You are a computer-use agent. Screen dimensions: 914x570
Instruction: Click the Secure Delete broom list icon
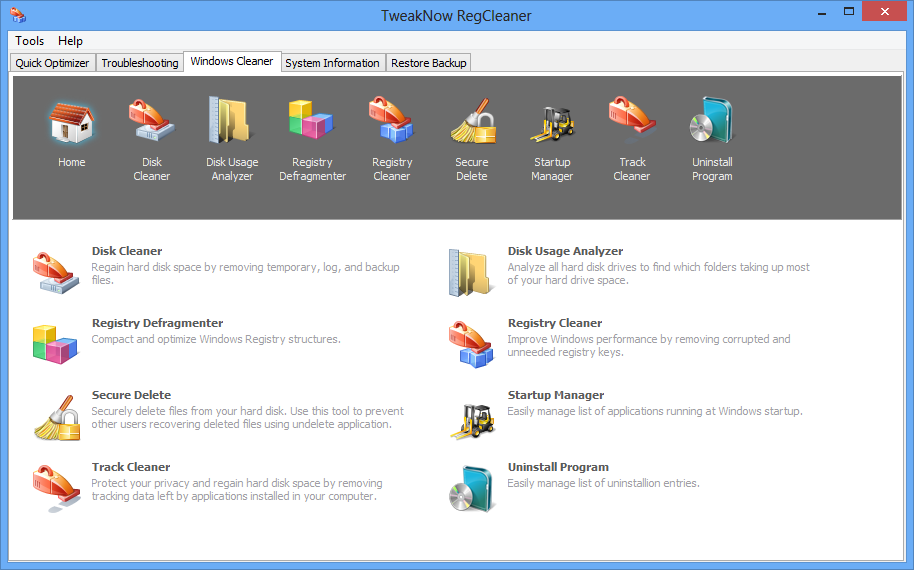click(57, 417)
